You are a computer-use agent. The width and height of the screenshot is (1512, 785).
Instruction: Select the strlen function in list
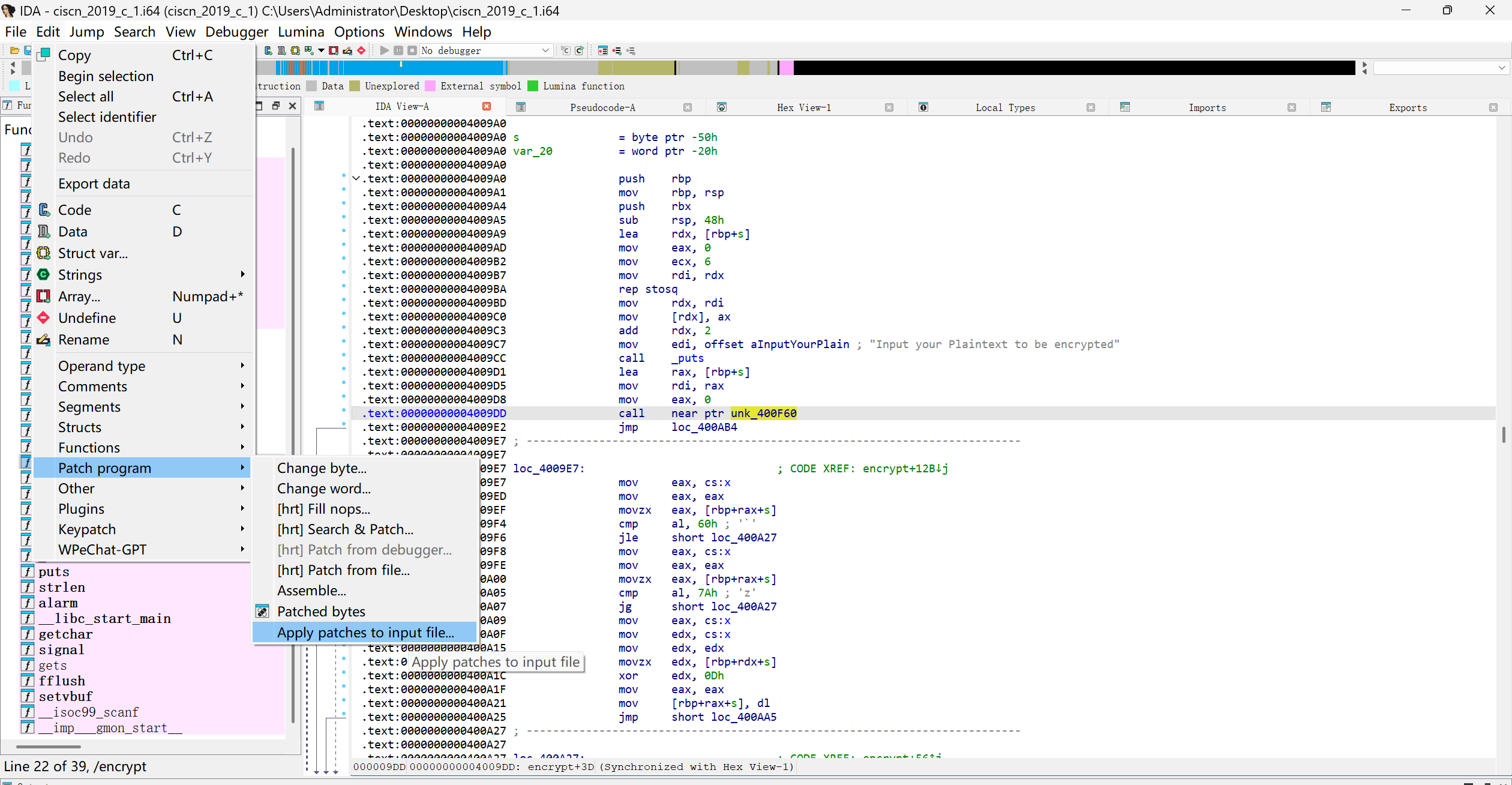point(62,587)
